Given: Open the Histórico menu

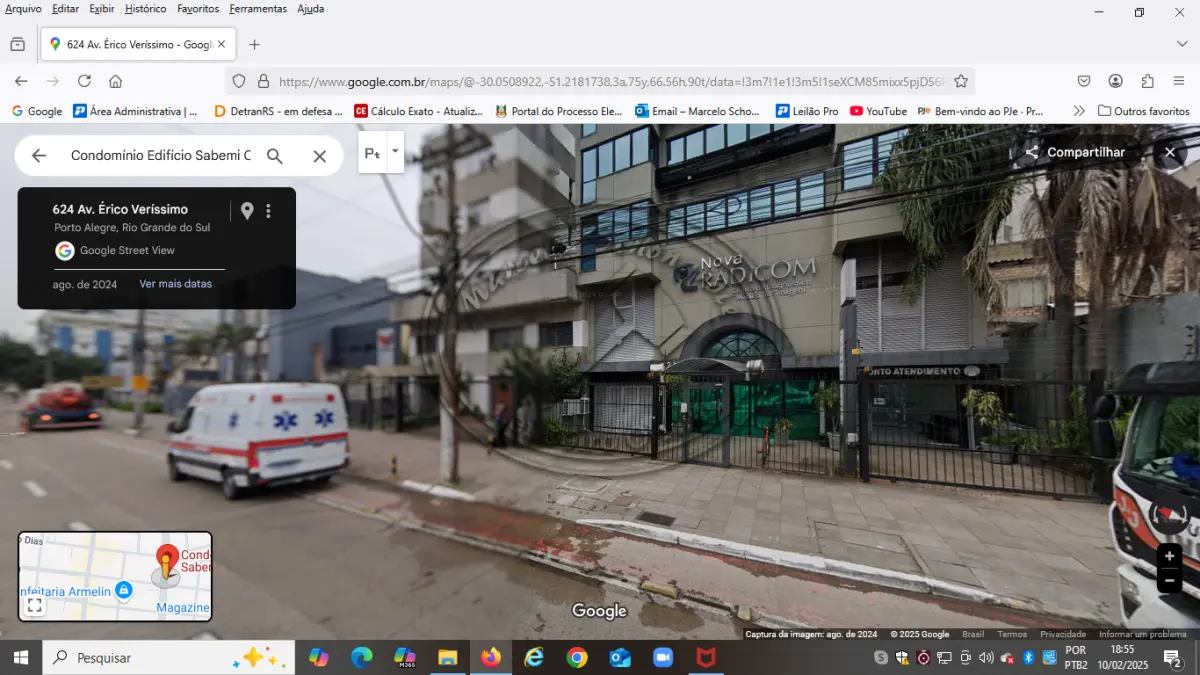Looking at the screenshot, I should click(x=146, y=9).
